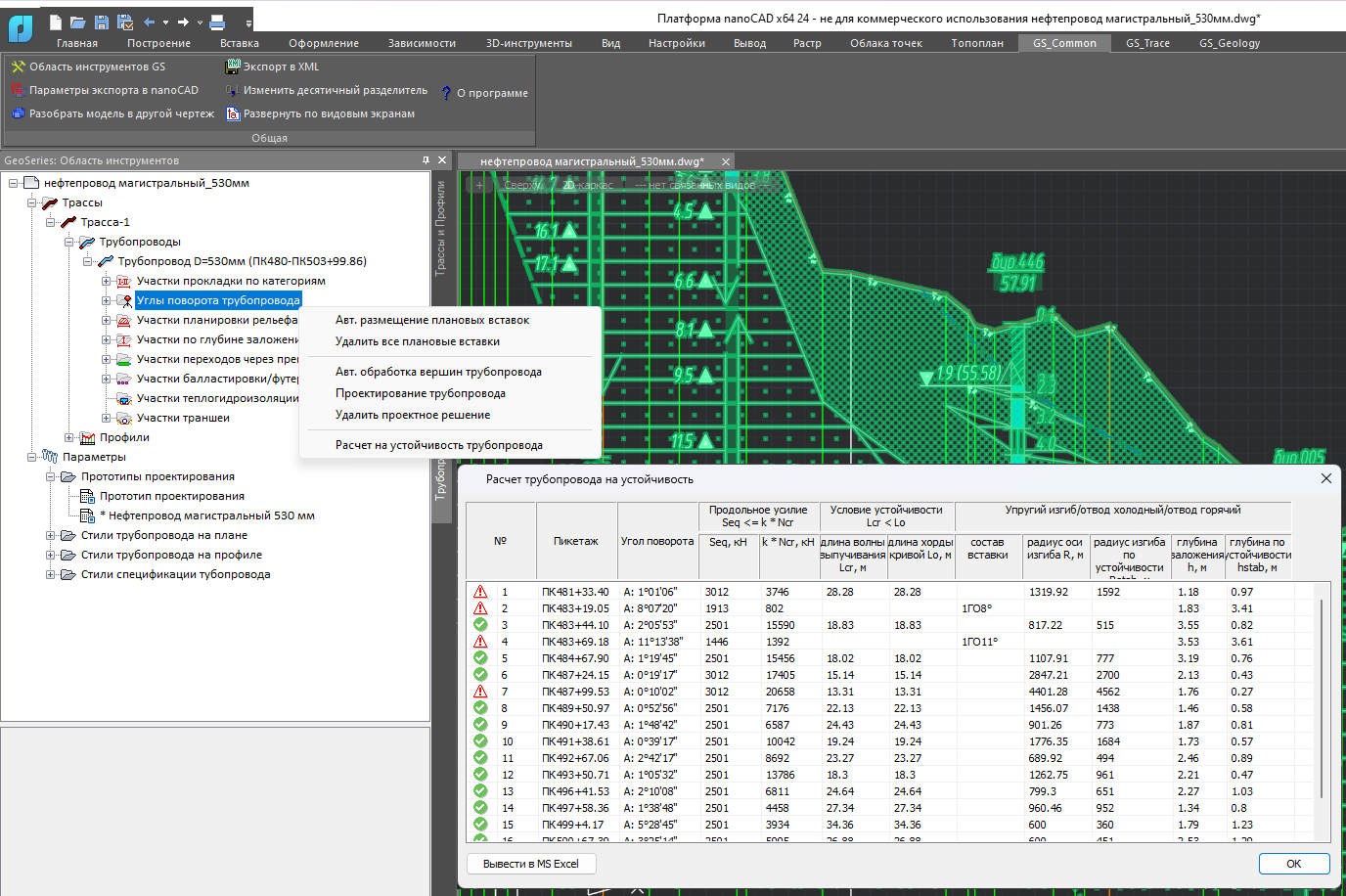Click Изменить десятичный разделитель
The width and height of the screenshot is (1346, 896).
335,90
